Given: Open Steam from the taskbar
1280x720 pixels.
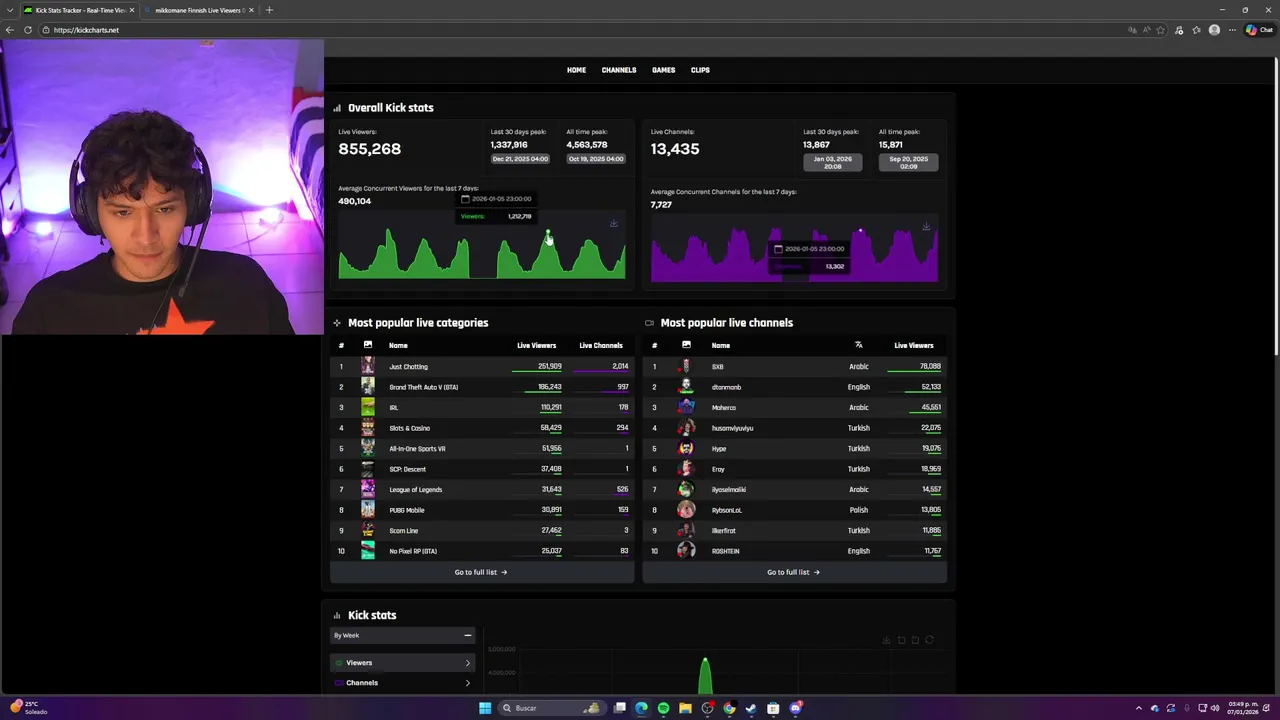Looking at the screenshot, I should pos(751,708).
